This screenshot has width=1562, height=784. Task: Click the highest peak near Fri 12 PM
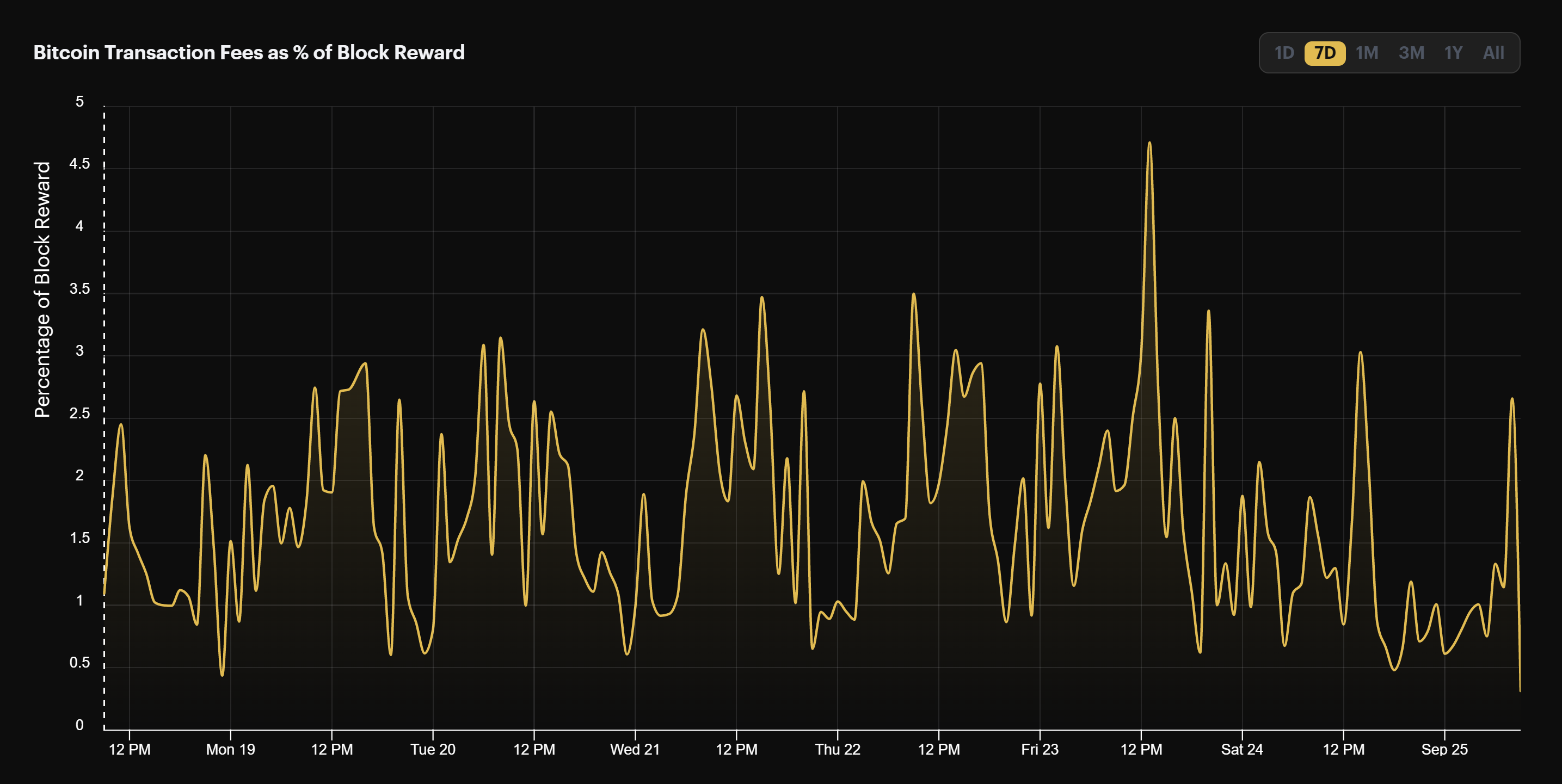pyautogui.click(x=1149, y=143)
